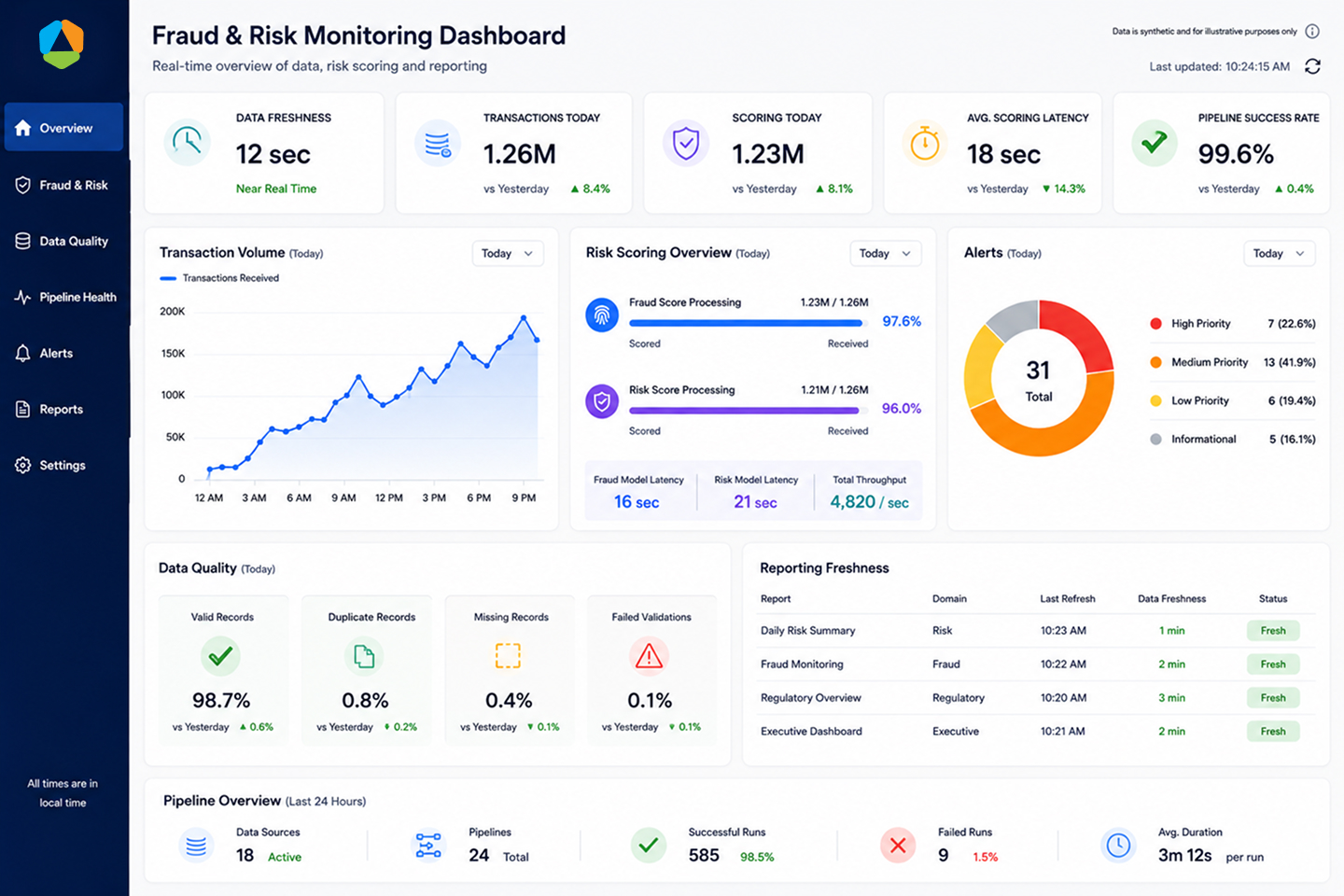The image size is (1344, 896).
Task: Click the Fresh status for Executive Dashboard
Action: click(1273, 732)
